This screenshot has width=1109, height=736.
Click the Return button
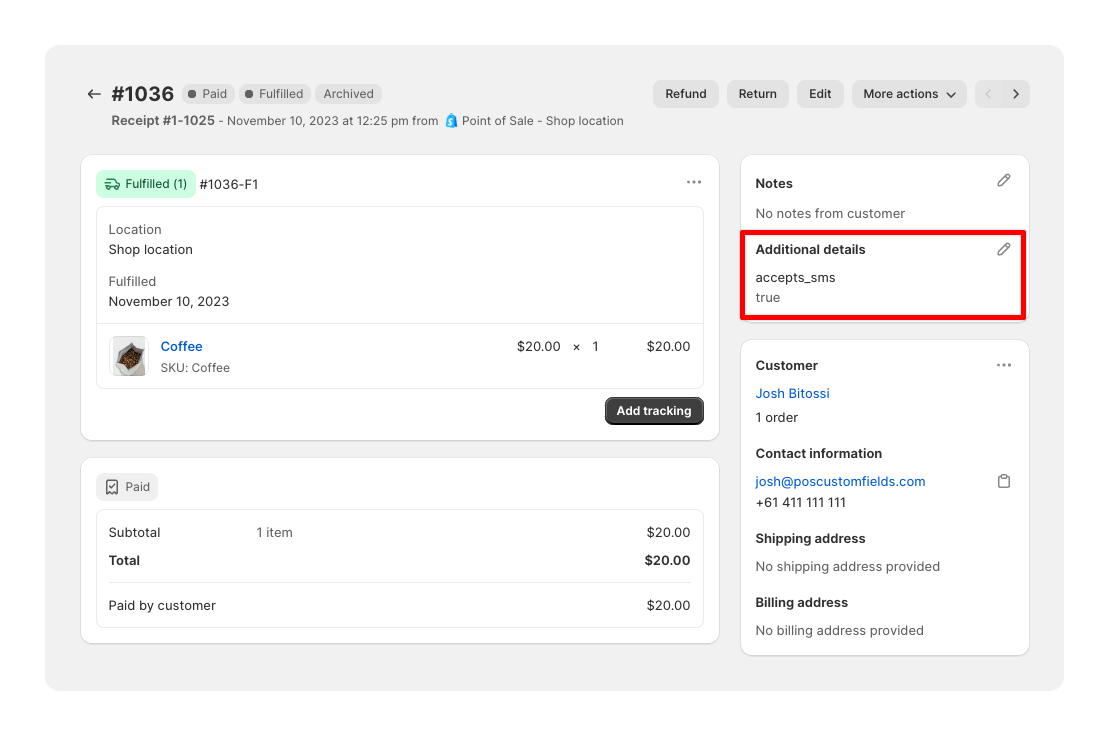[x=757, y=93]
